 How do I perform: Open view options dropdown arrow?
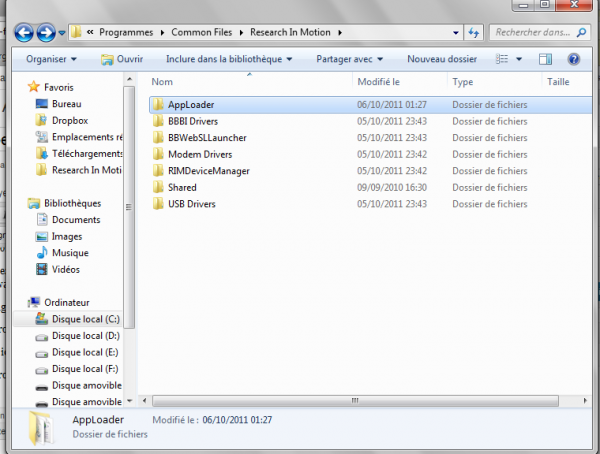(x=519, y=59)
